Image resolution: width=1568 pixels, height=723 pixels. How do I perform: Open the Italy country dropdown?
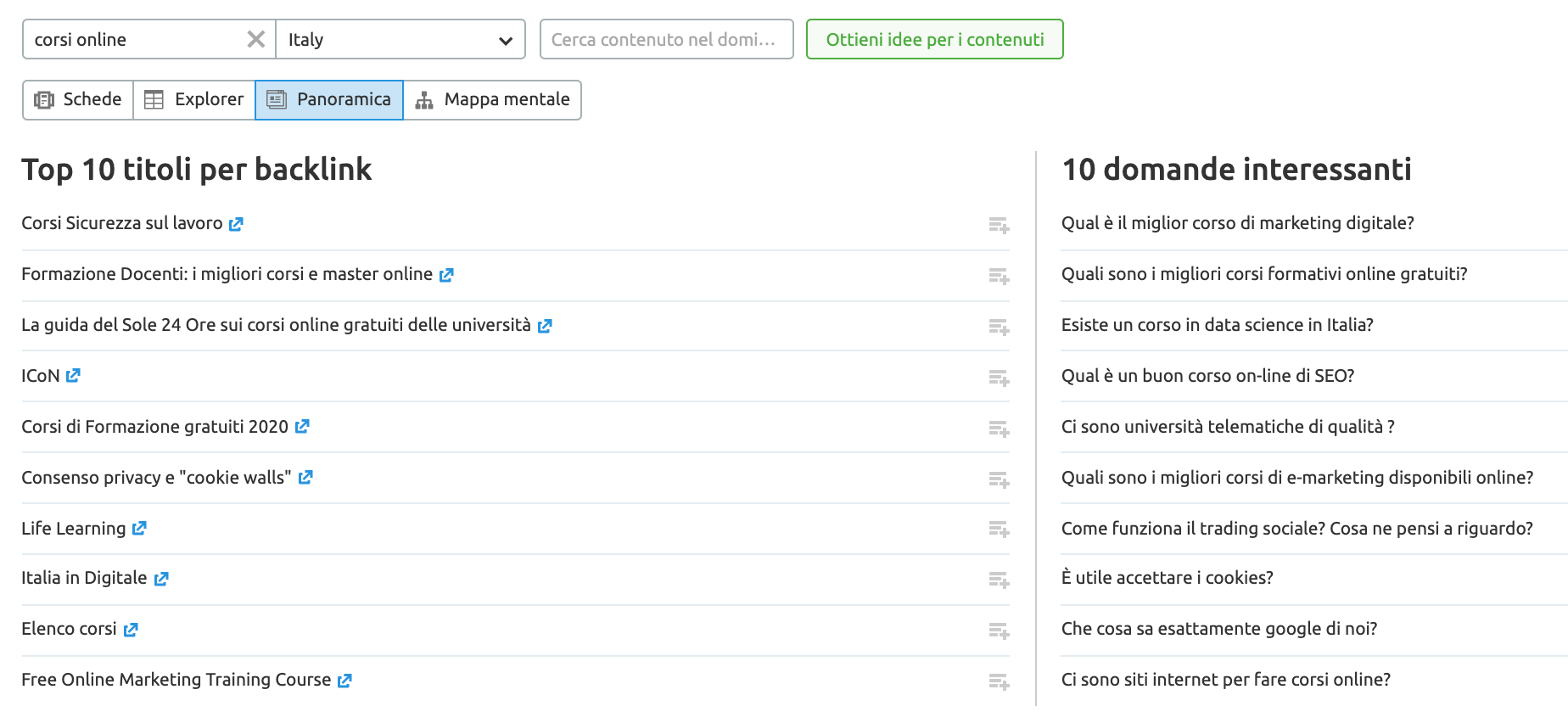[x=400, y=39]
